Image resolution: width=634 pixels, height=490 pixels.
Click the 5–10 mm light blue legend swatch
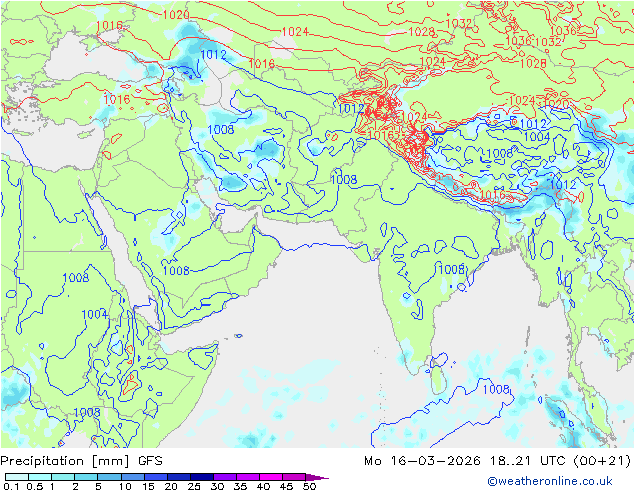pyautogui.click(x=109, y=477)
